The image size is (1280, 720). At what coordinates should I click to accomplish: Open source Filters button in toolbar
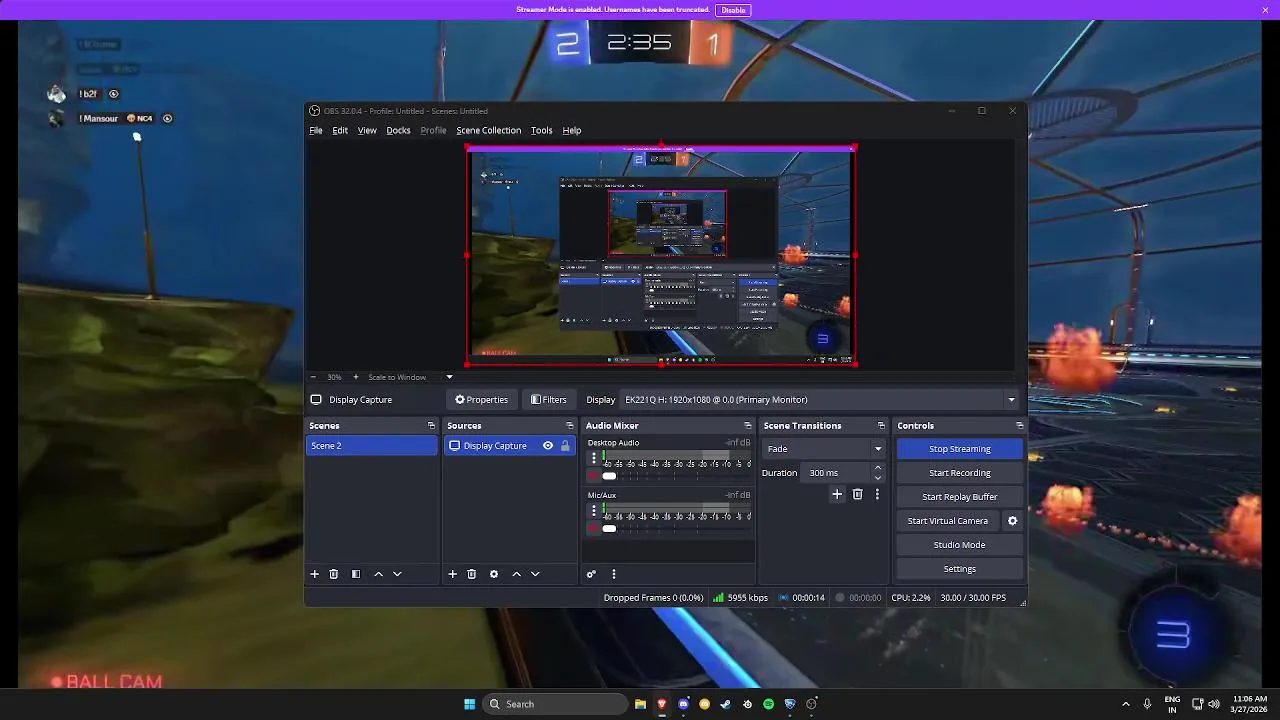click(549, 400)
